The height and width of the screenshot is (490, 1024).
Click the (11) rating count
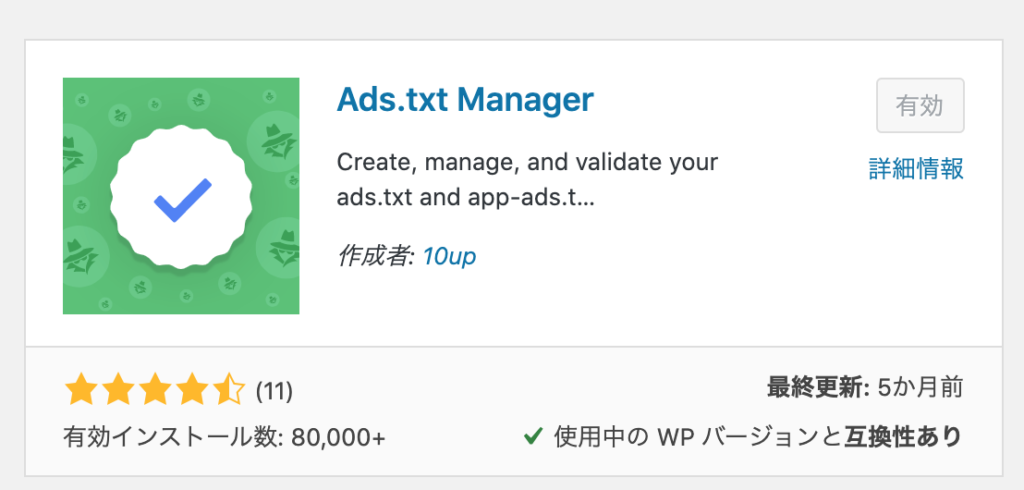coord(274,391)
